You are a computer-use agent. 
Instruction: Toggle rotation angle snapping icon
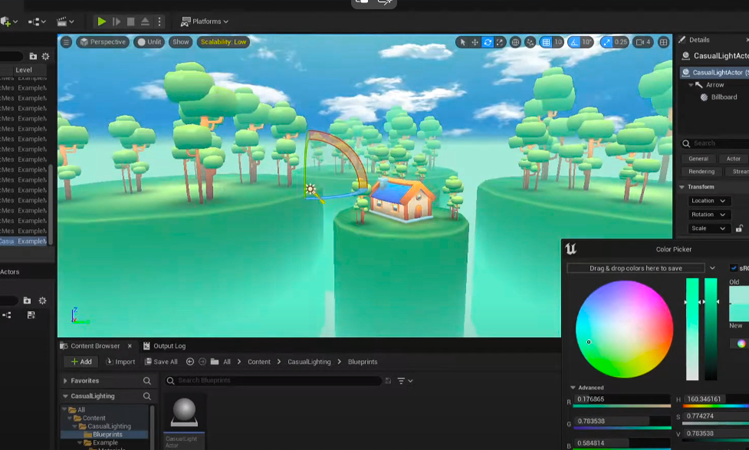[573, 42]
